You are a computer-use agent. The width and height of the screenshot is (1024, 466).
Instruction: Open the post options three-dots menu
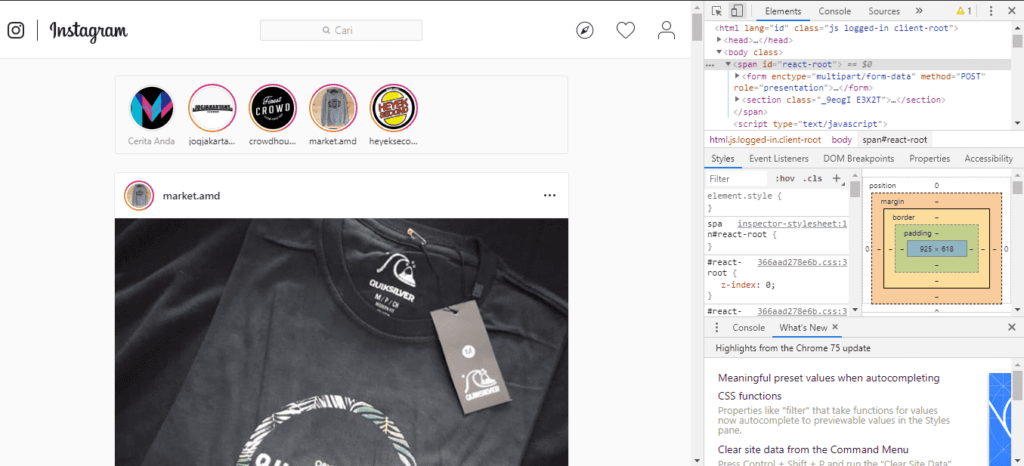[x=550, y=195]
